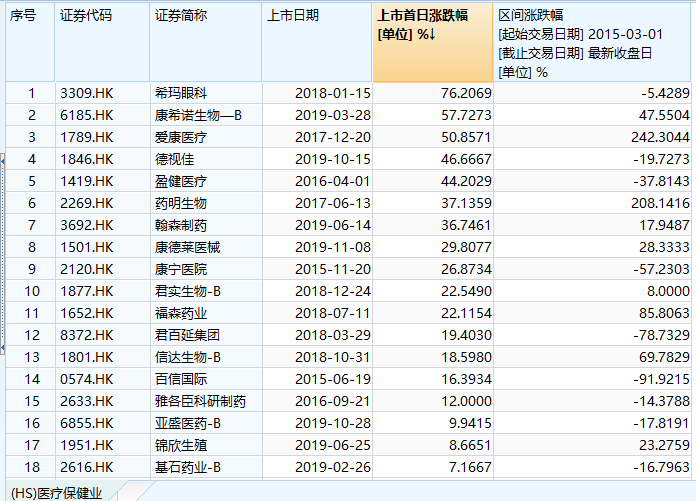Click row number 10 cell

coord(31,291)
